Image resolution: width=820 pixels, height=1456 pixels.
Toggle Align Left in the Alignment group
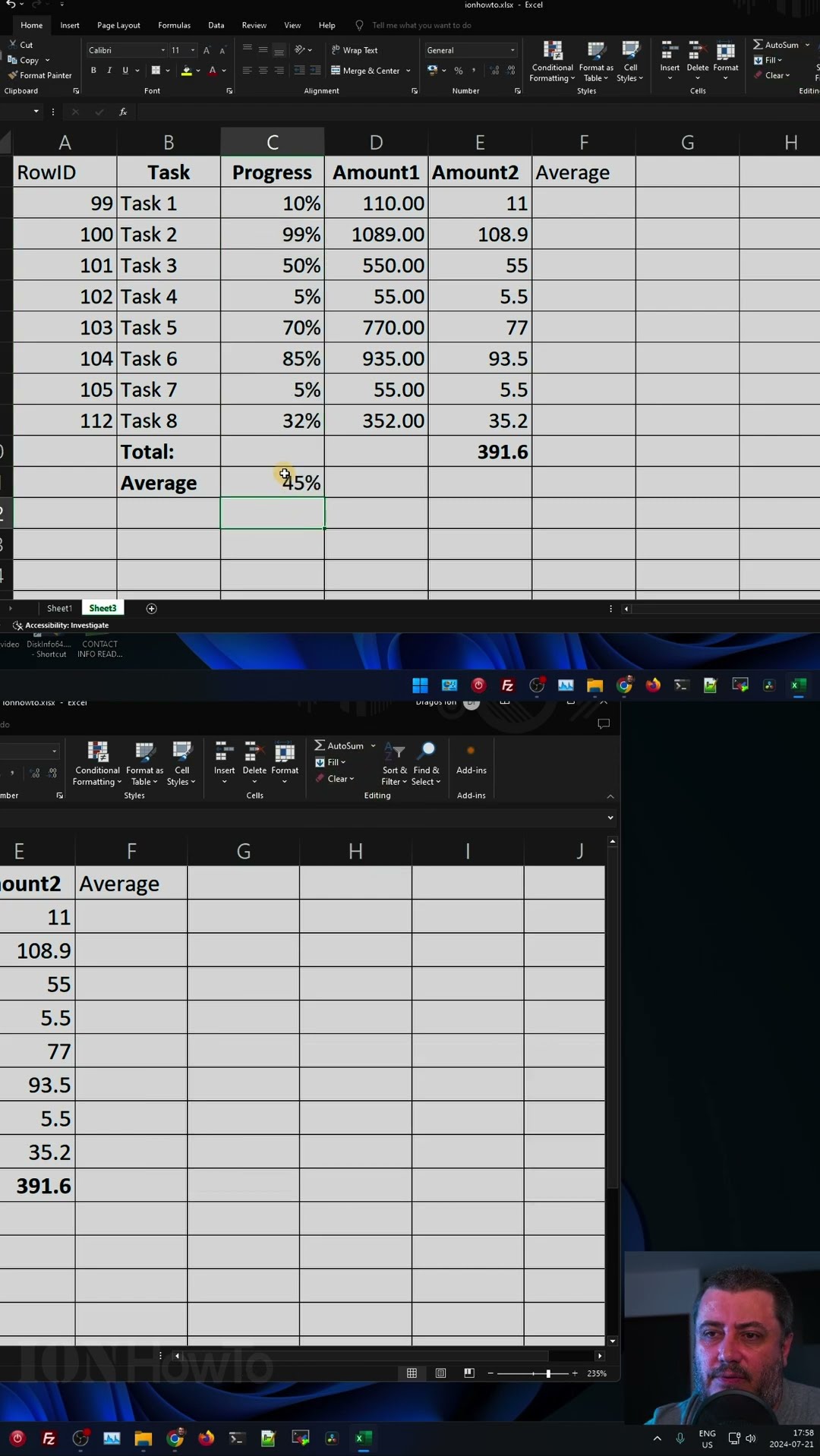(x=247, y=71)
